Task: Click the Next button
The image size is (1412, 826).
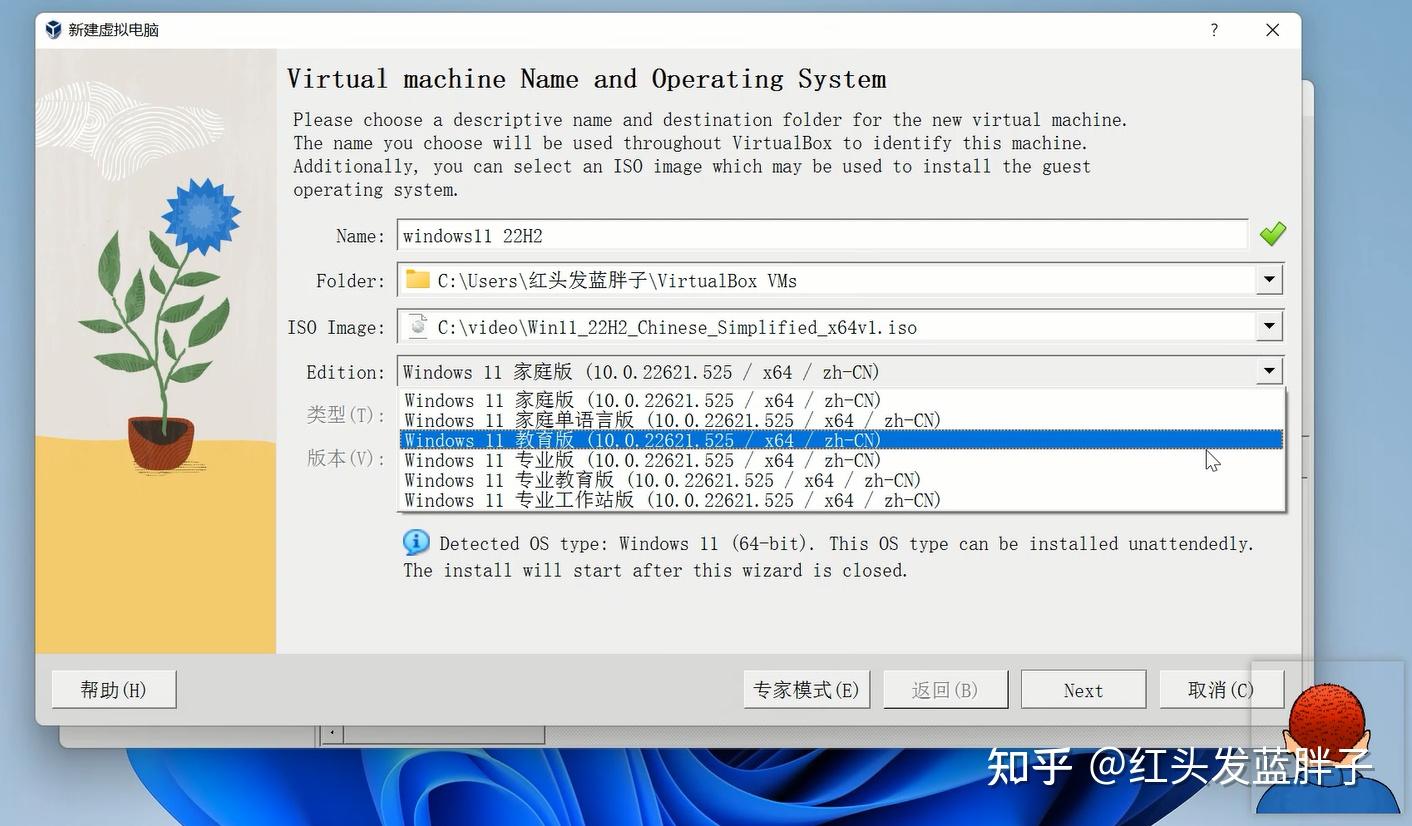Action: click(x=1083, y=689)
